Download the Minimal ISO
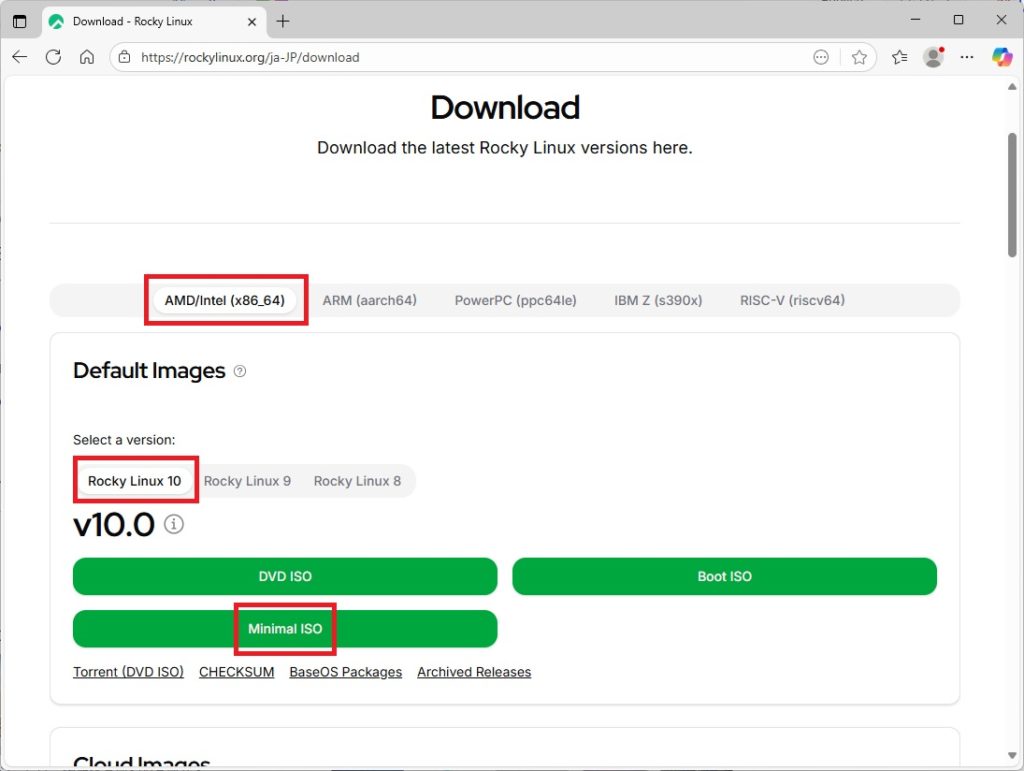 tap(285, 629)
